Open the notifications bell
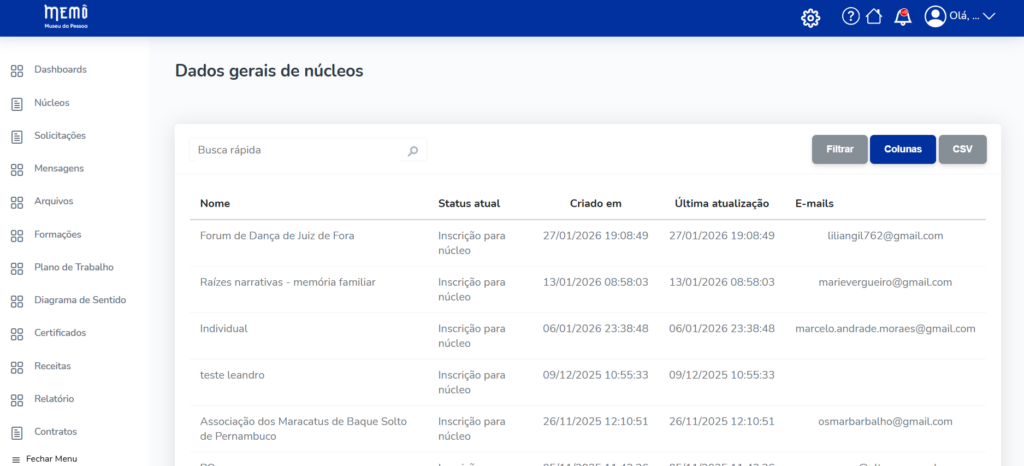This screenshot has height=466, width=1024. click(903, 16)
